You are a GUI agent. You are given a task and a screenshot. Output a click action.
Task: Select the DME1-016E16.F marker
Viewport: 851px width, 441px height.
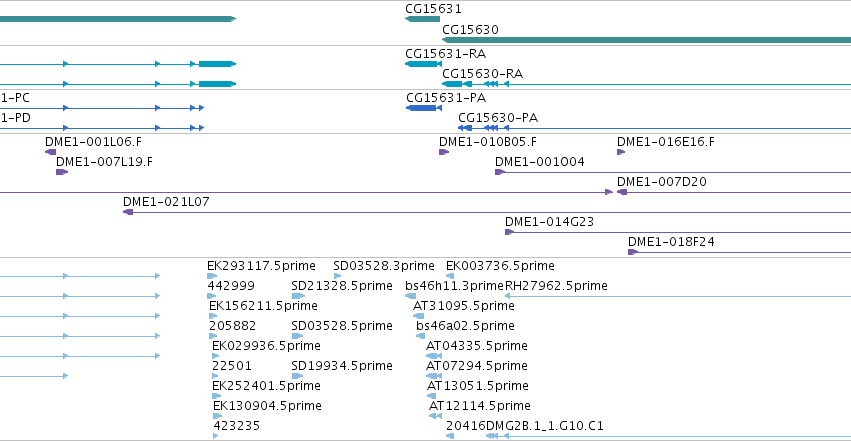621,152
